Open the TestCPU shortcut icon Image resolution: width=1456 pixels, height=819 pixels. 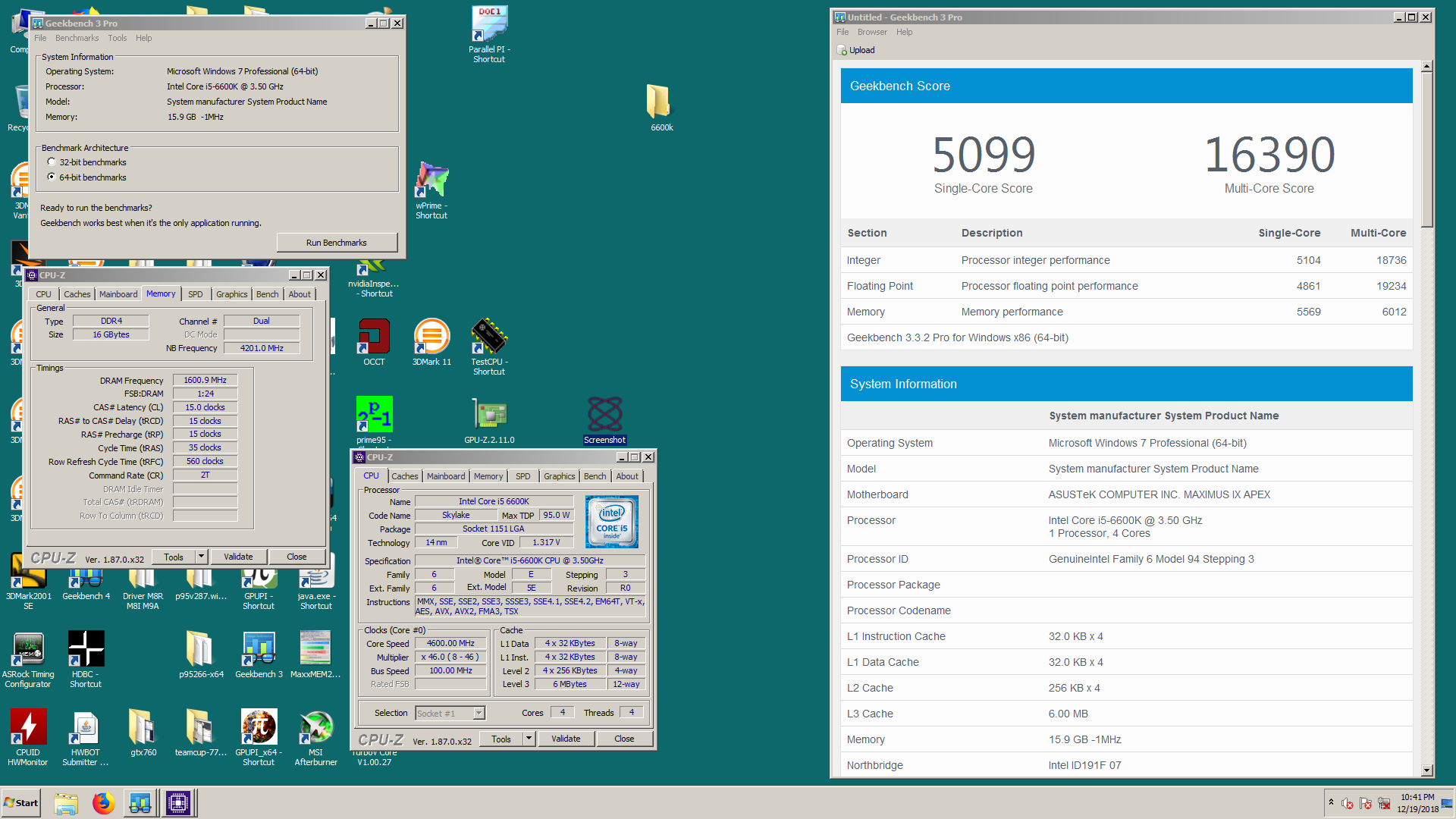pos(489,347)
